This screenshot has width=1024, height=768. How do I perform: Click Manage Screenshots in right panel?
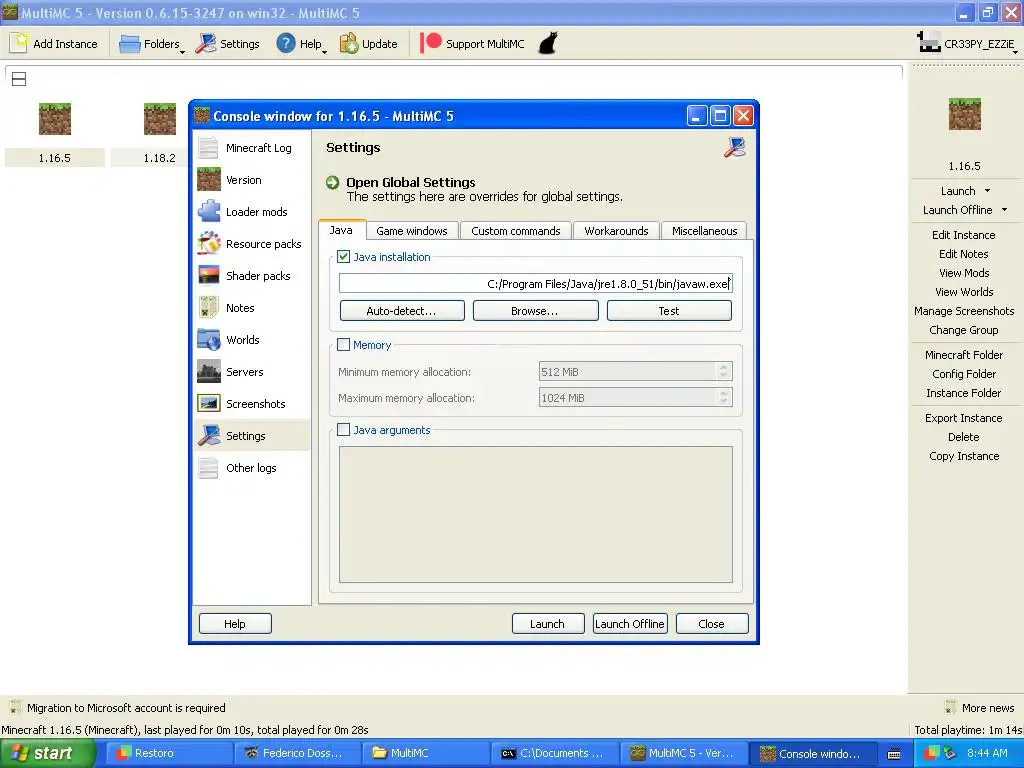[963, 311]
